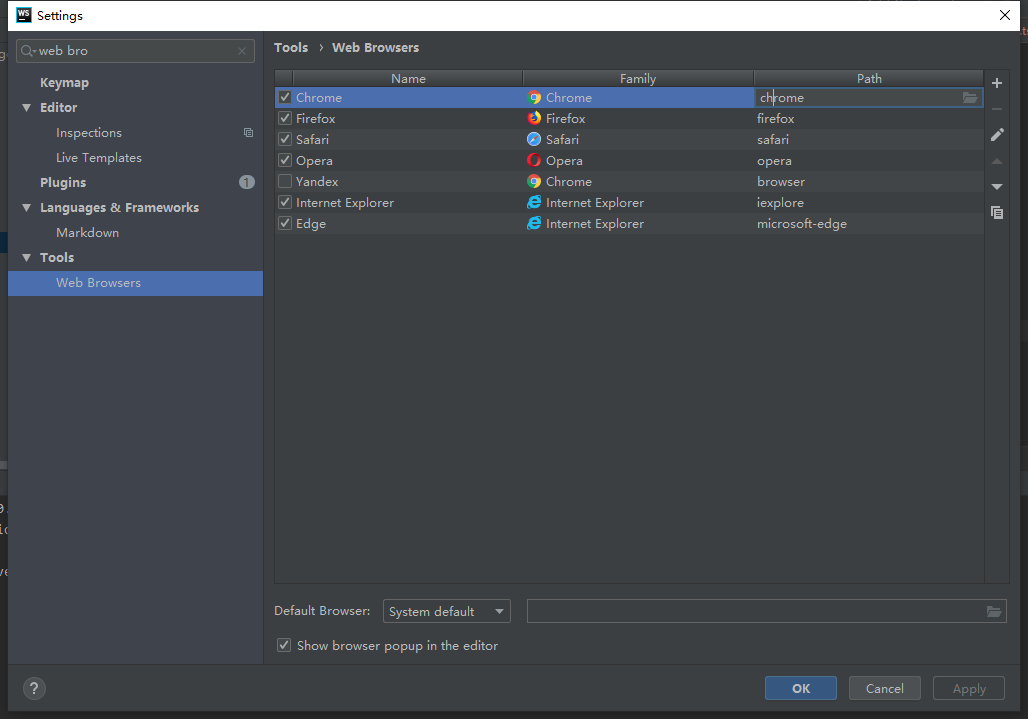This screenshot has height=719, width=1028.
Task: Click the microsoft-edge path cell
Action: click(x=869, y=223)
